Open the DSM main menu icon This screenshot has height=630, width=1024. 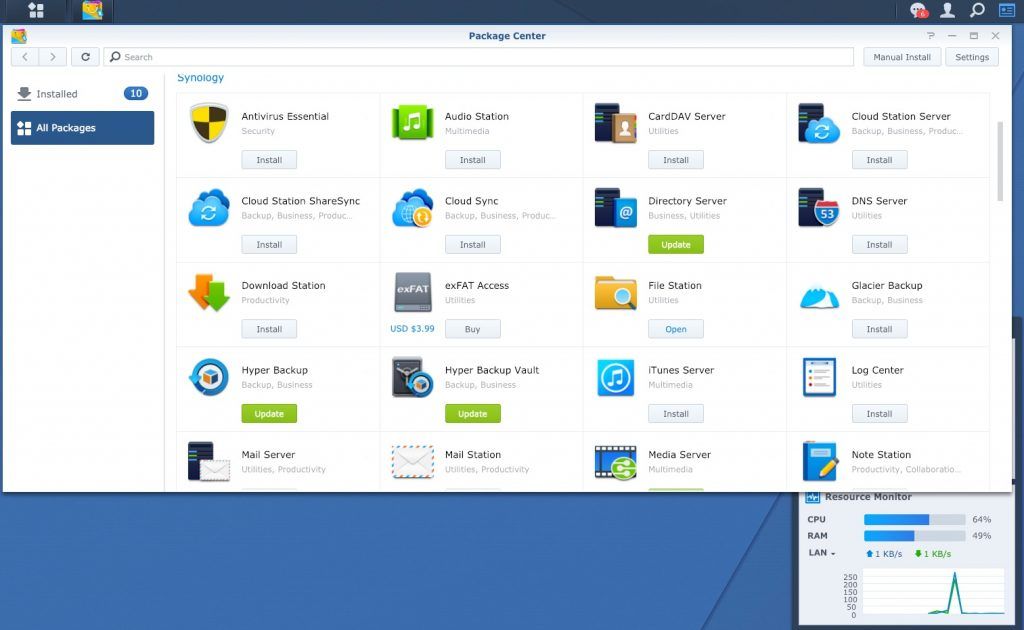(x=36, y=10)
